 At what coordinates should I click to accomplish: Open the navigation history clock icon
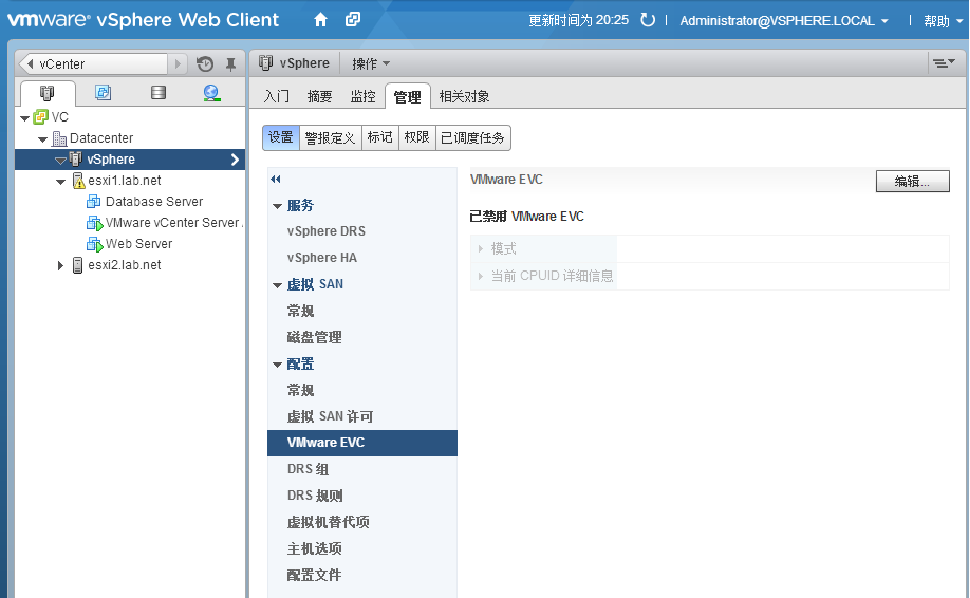(205, 64)
